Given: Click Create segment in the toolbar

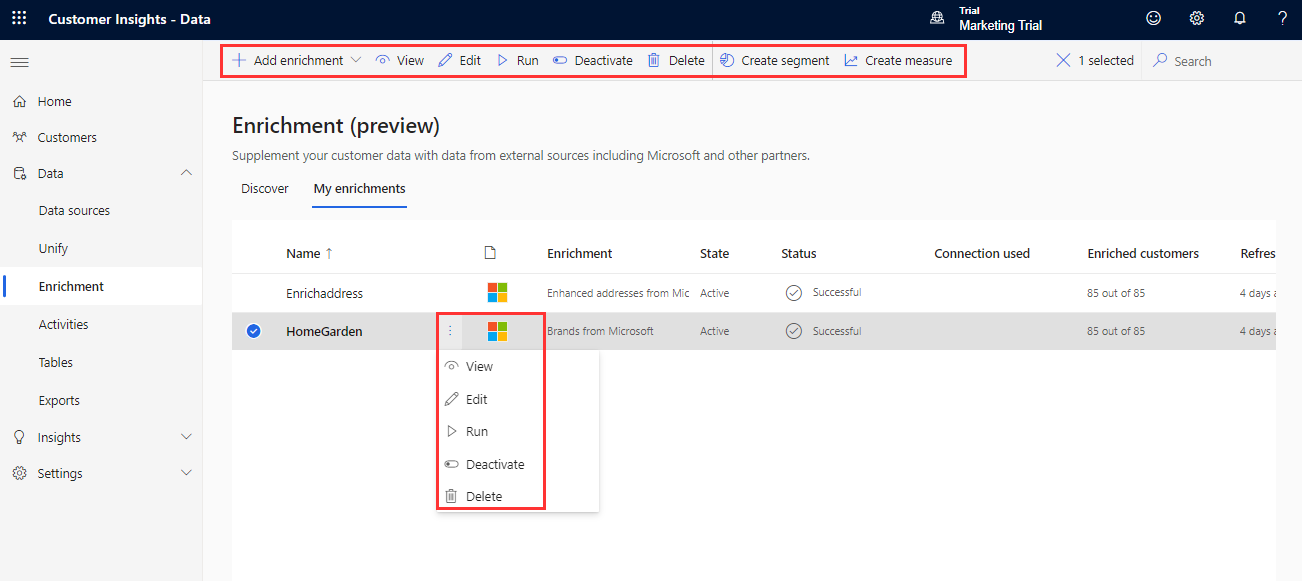Looking at the screenshot, I should point(775,61).
